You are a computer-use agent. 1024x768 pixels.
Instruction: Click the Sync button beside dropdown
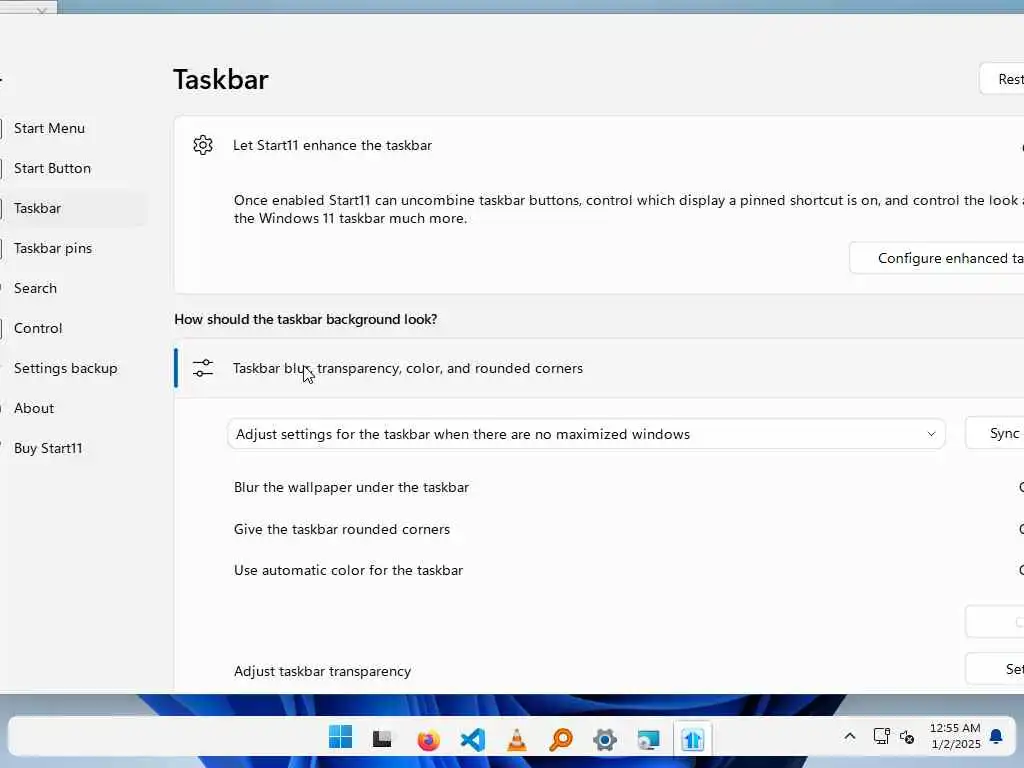click(995, 434)
